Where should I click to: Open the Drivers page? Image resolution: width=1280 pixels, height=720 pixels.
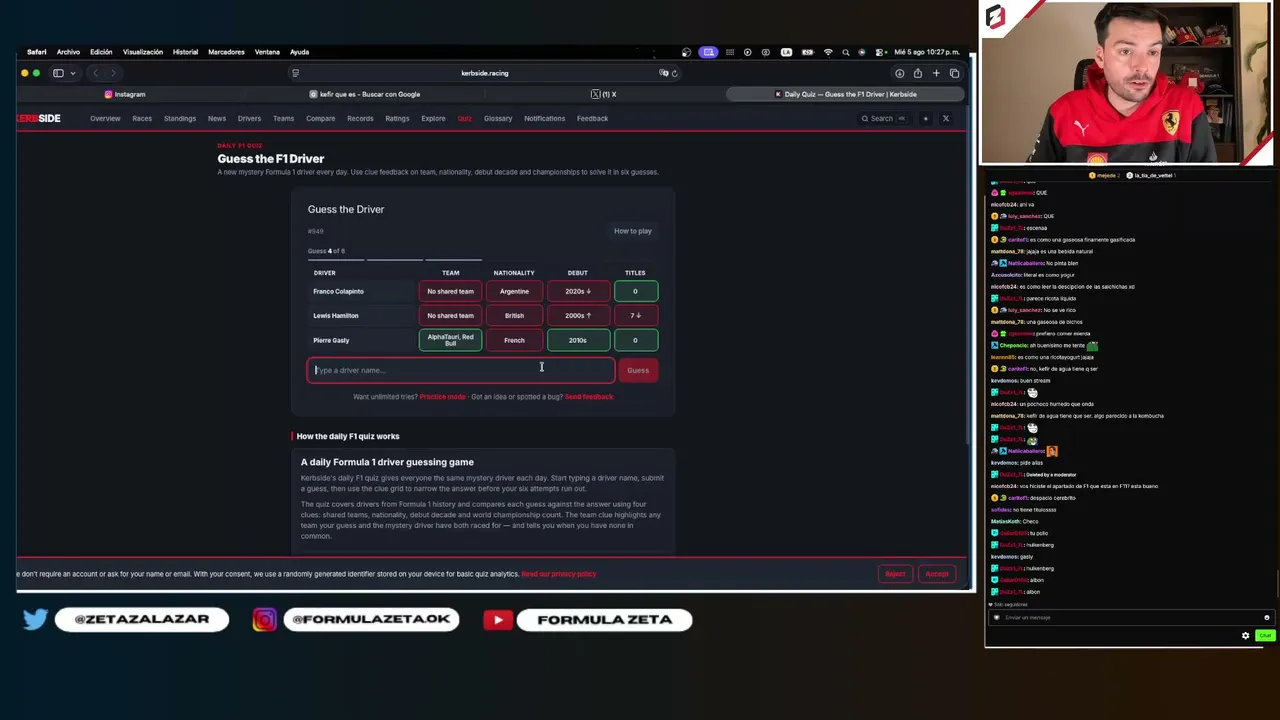pos(249,118)
